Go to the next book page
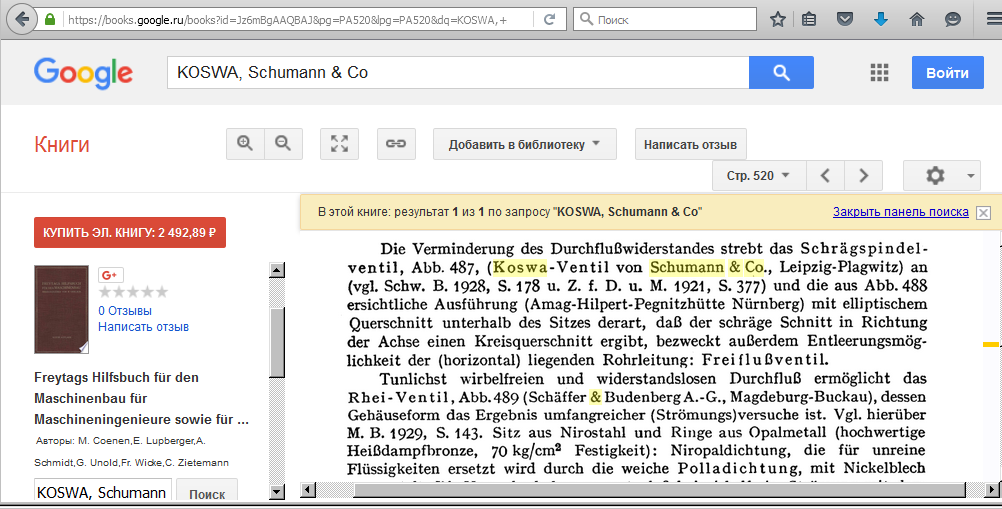This screenshot has width=1002, height=509. [x=863, y=175]
